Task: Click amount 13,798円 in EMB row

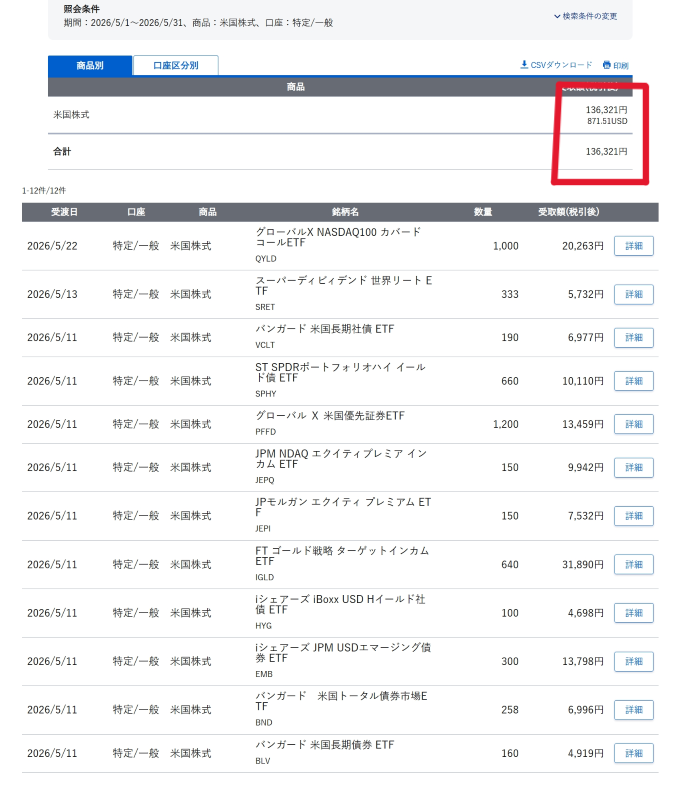Action: 583,661
